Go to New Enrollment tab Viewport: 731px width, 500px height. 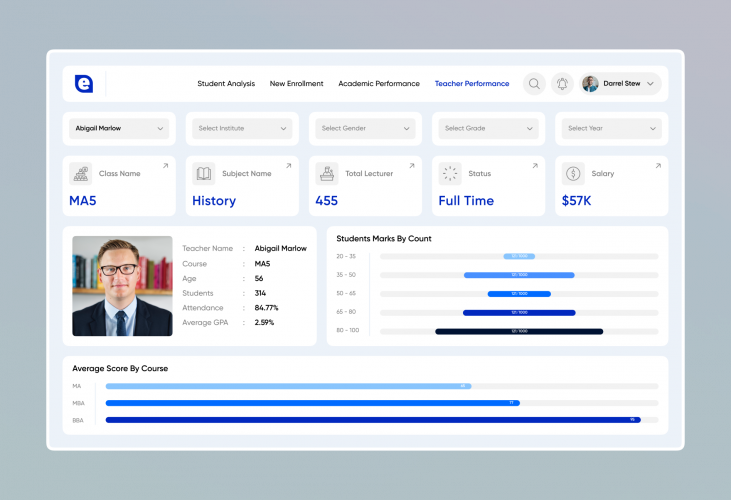(x=297, y=84)
